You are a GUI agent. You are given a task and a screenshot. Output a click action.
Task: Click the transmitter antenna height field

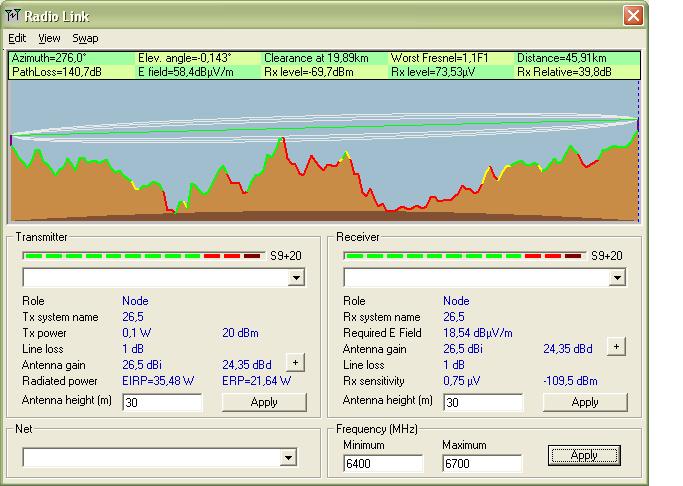tap(162, 402)
